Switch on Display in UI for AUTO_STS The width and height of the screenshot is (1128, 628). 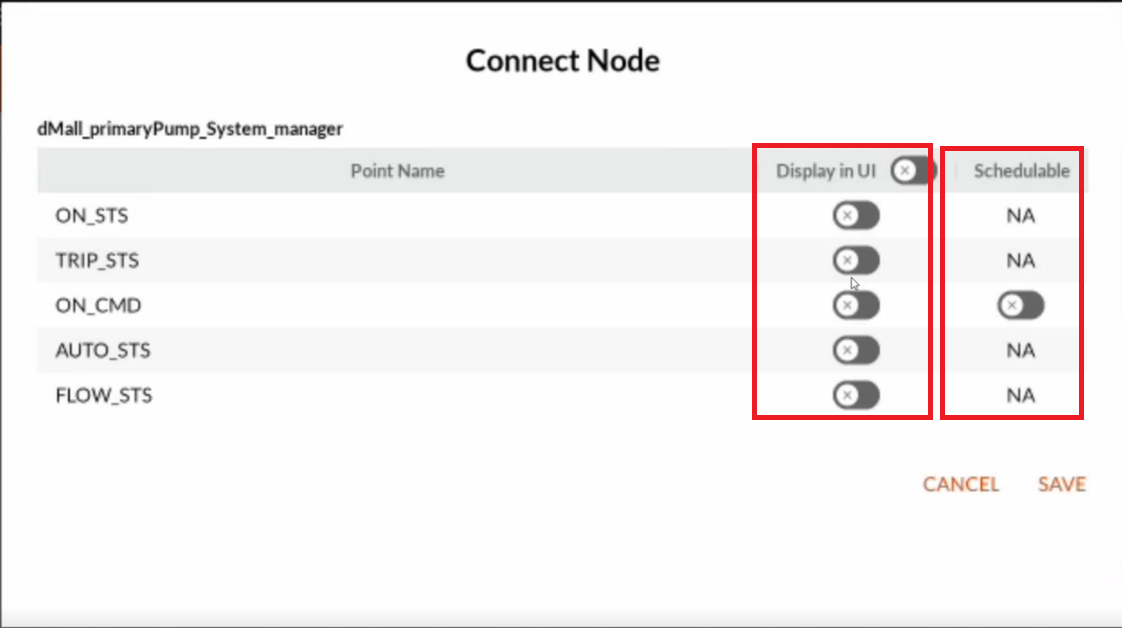(856, 350)
